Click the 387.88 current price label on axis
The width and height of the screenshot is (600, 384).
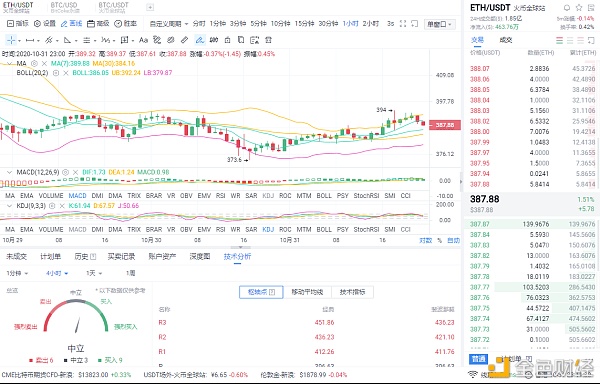445,125
